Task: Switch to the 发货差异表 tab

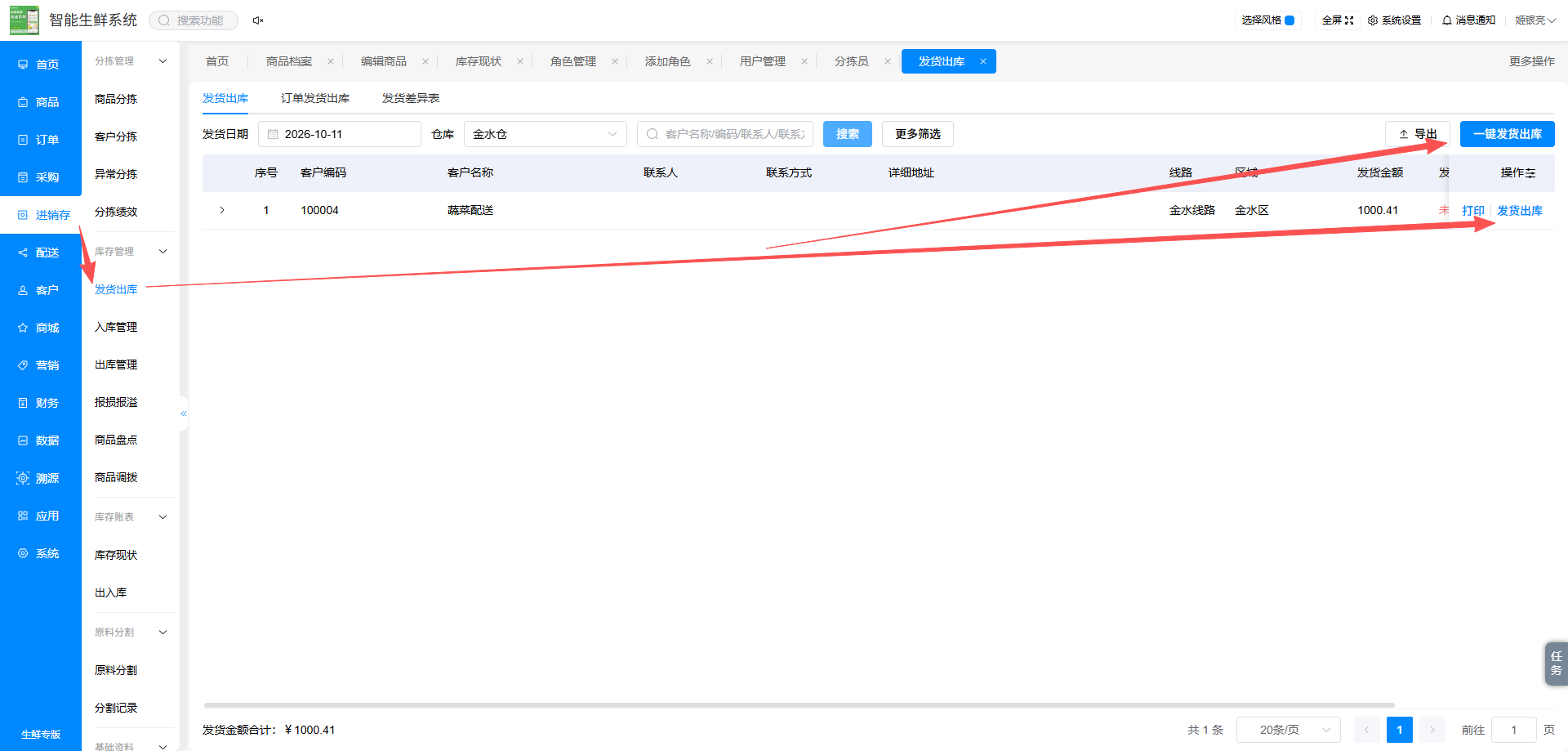Action: (411, 98)
